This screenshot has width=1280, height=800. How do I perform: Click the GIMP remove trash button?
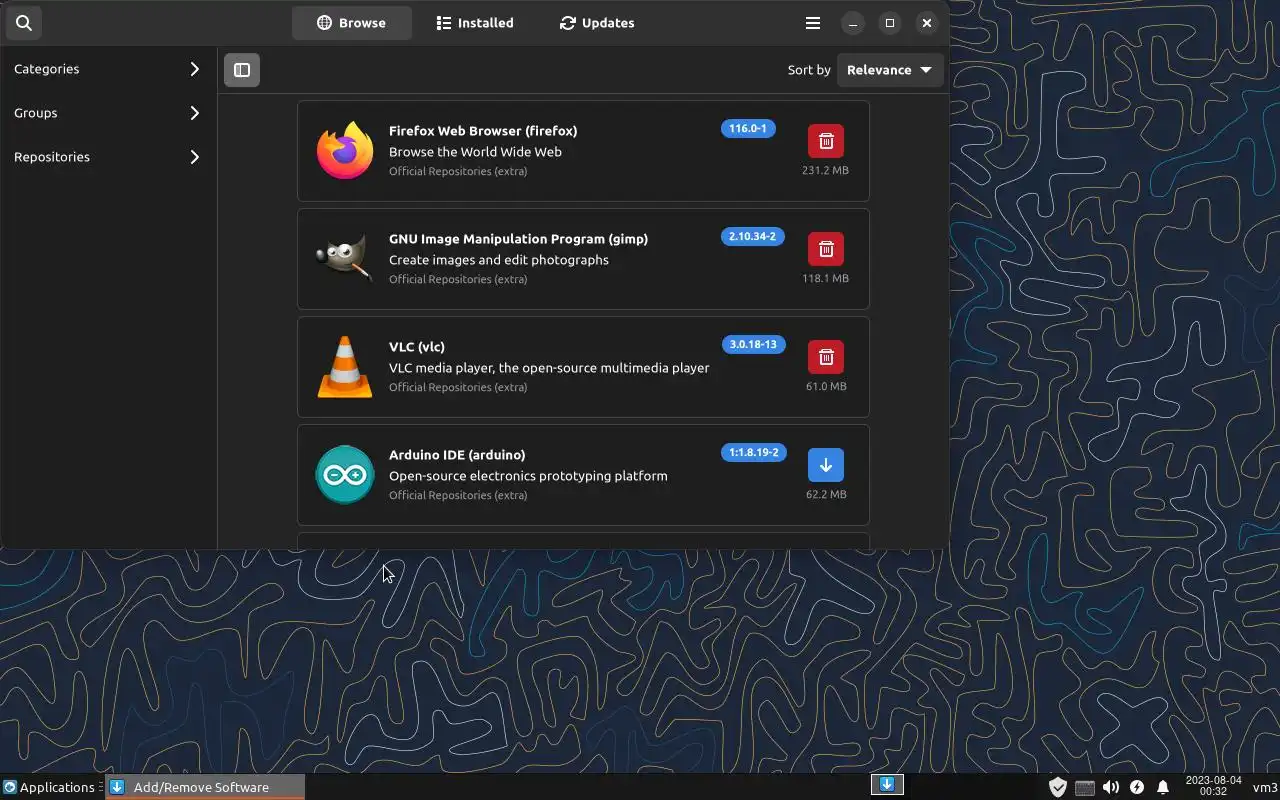(826, 249)
